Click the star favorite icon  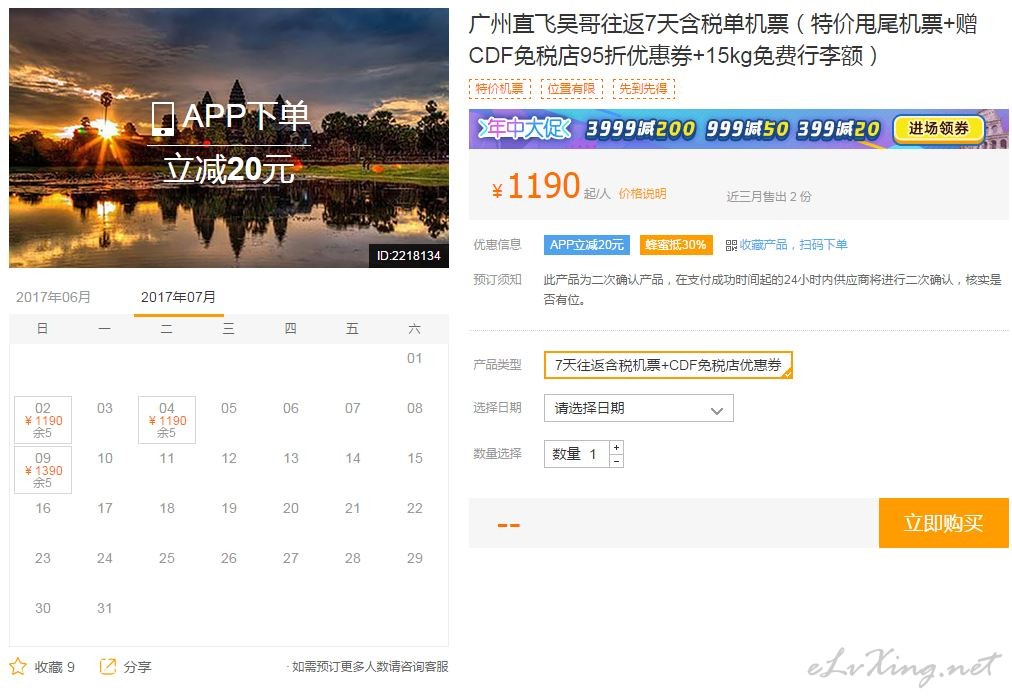coord(18,666)
